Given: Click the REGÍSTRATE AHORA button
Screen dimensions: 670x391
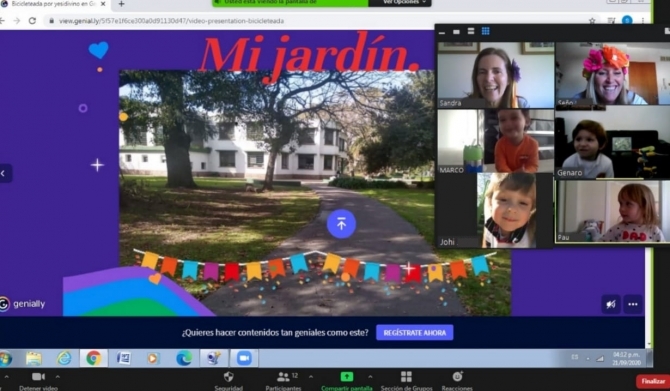Looking at the screenshot, I should tap(414, 332).
